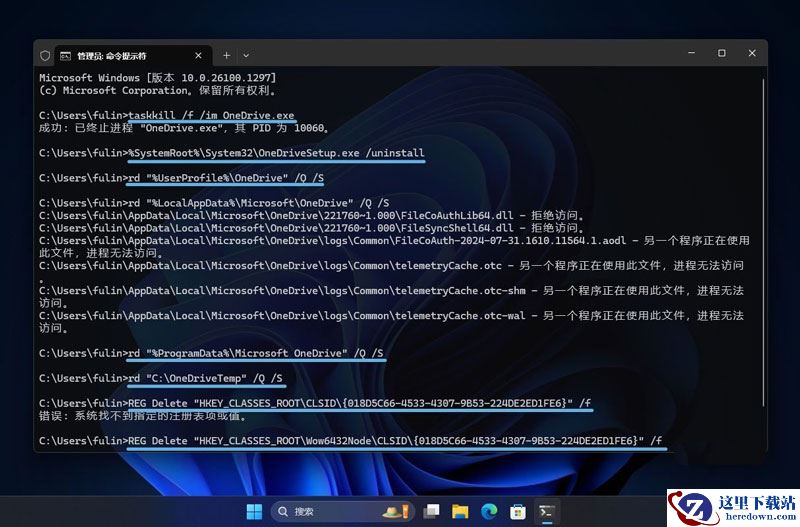Screen dimensions: 800x527
Task: Click the 成功: 已终止进程 OneDrive.exe message
Action: (x=184, y=128)
